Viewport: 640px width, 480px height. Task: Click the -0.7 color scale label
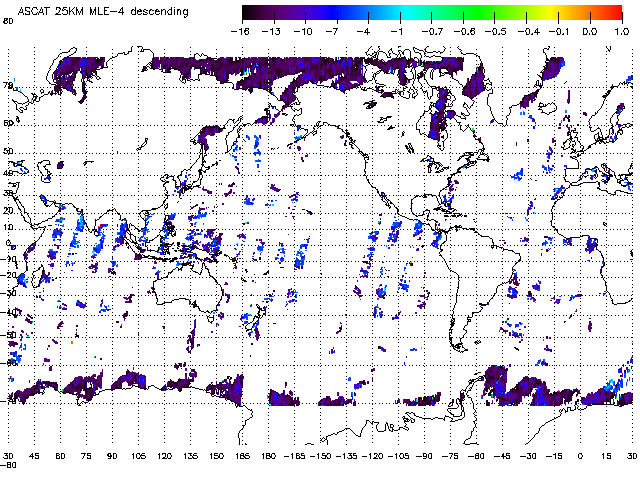click(432, 31)
